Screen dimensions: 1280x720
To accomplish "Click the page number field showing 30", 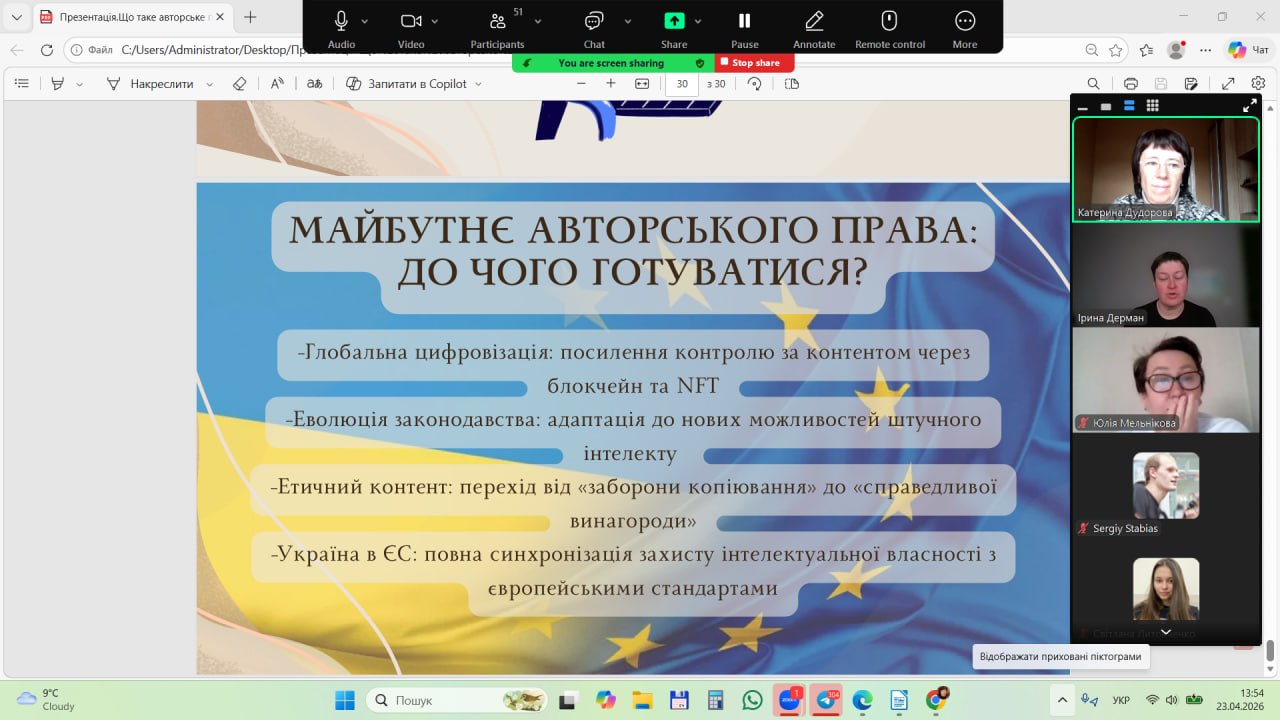I will [682, 84].
